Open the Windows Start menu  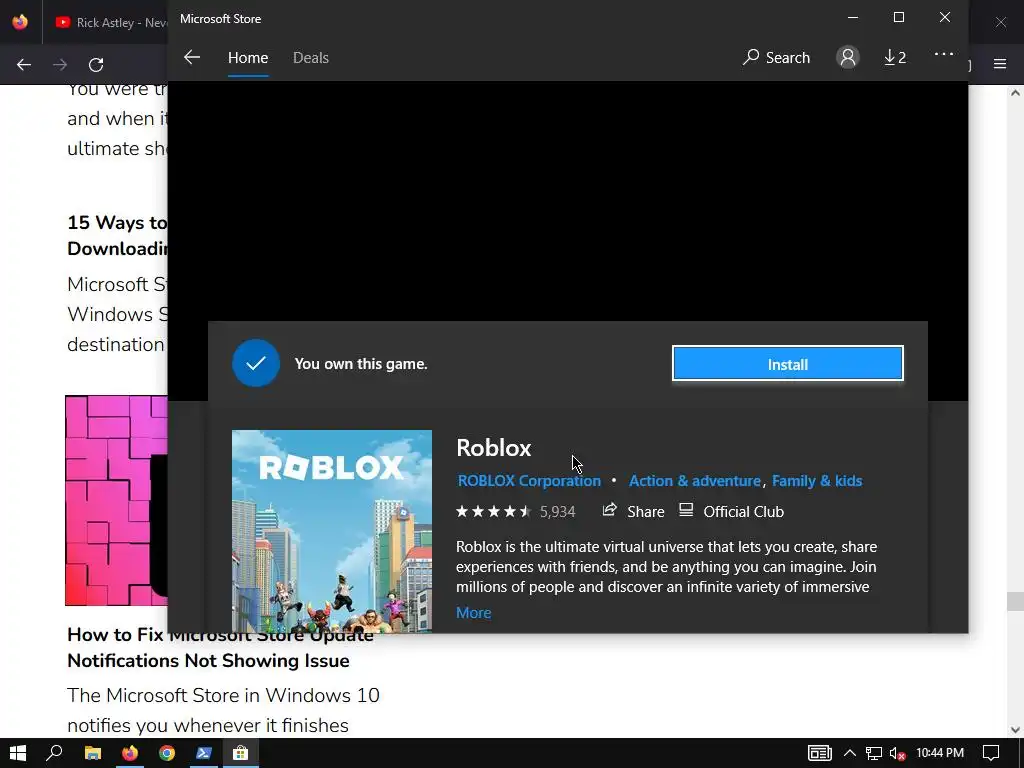point(18,753)
